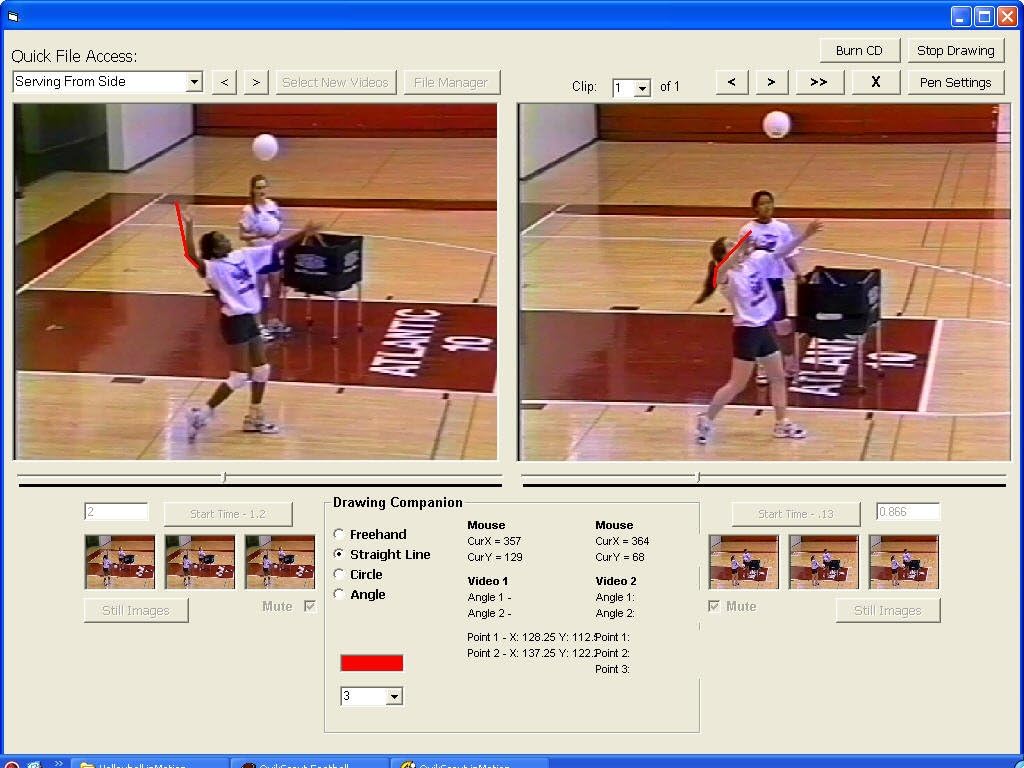Fast forward the clip using the >> icon
1024x768 pixels.
[818, 82]
